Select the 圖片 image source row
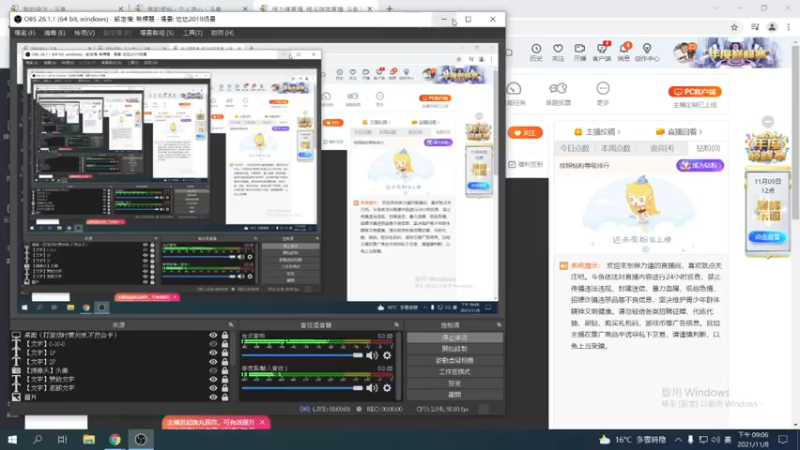This screenshot has height=450, width=800. (120, 397)
